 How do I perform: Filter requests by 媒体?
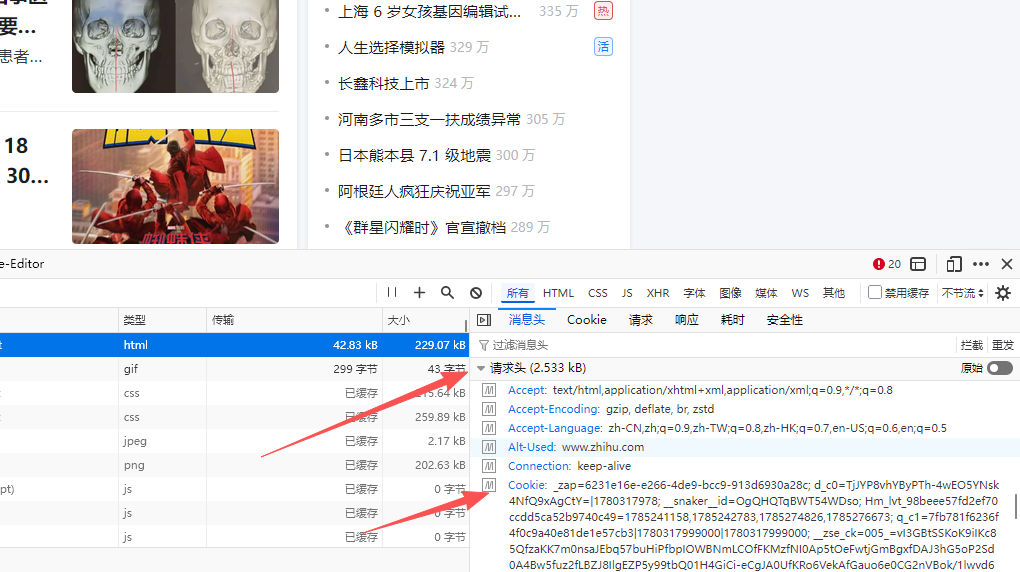pos(766,293)
